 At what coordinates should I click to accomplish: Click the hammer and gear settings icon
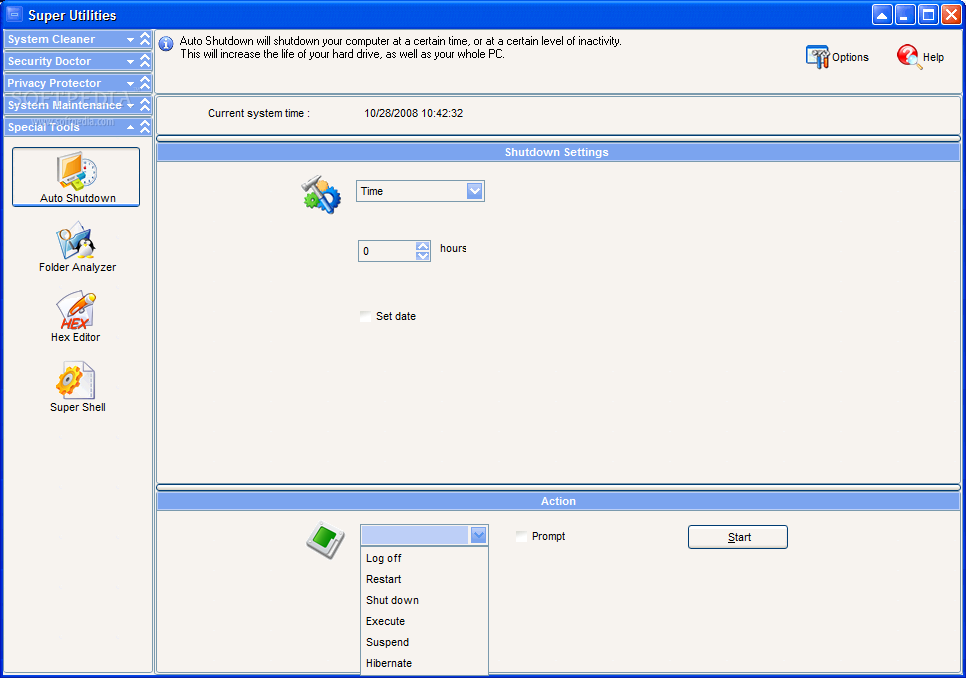pyautogui.click(x=321, y=194)
